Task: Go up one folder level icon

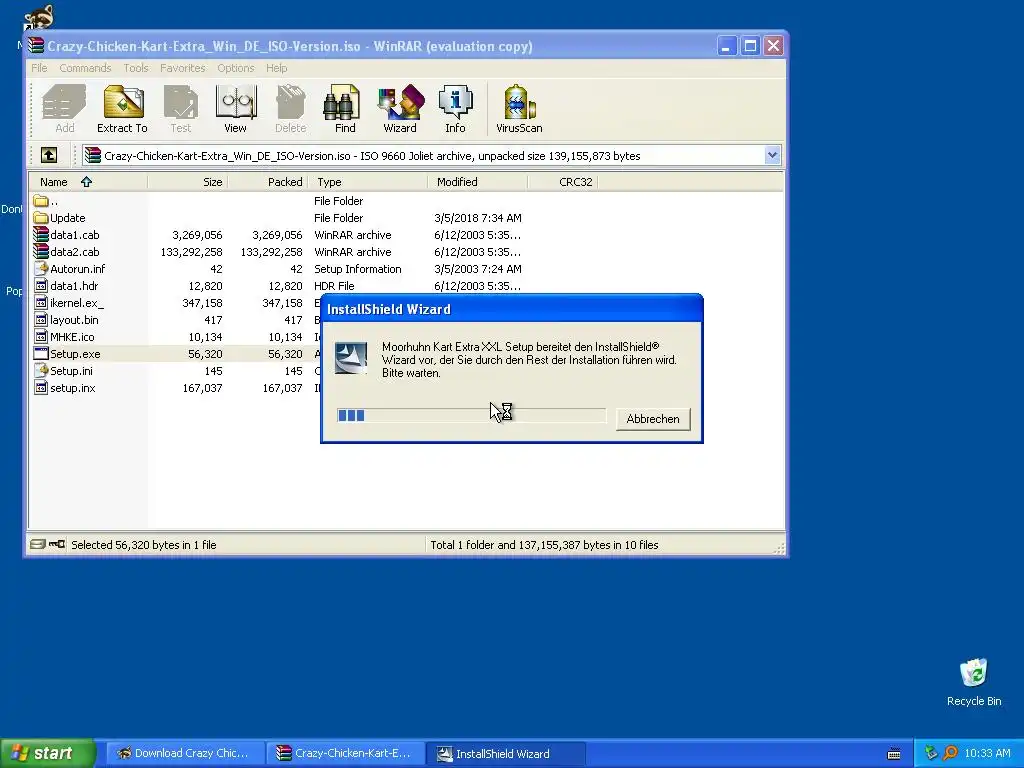Action: (49, 155)
